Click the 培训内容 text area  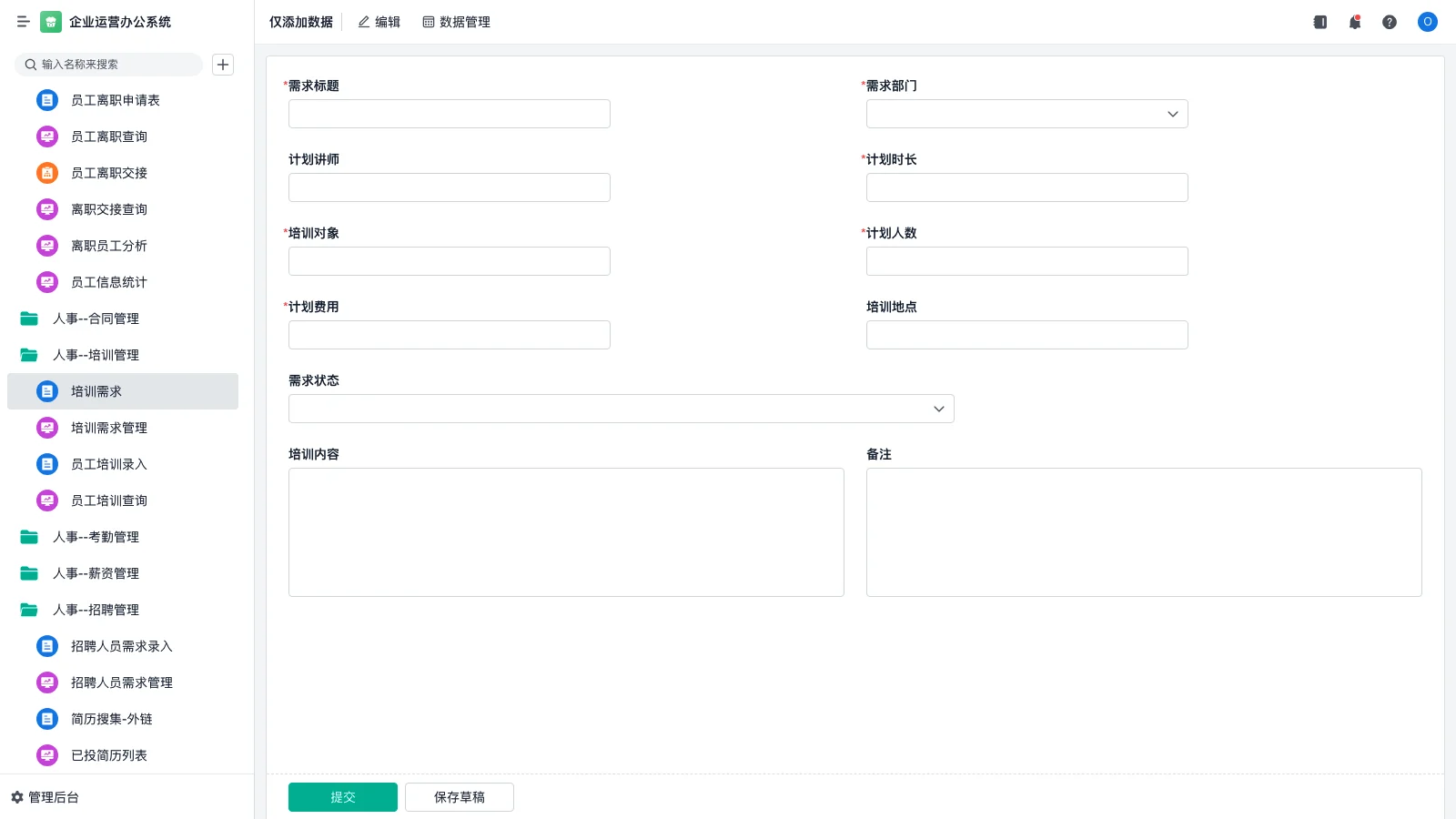click(x=566, y=532)
